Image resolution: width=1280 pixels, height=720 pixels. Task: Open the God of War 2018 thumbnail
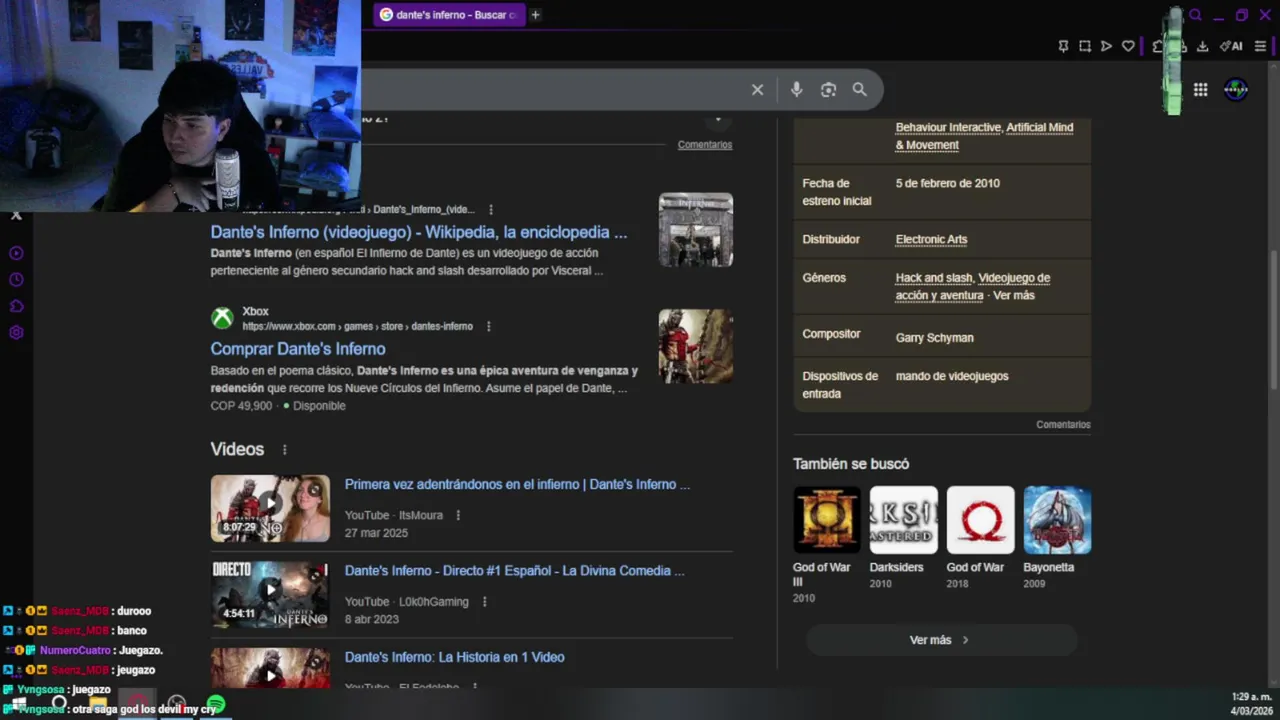point(980,520)
